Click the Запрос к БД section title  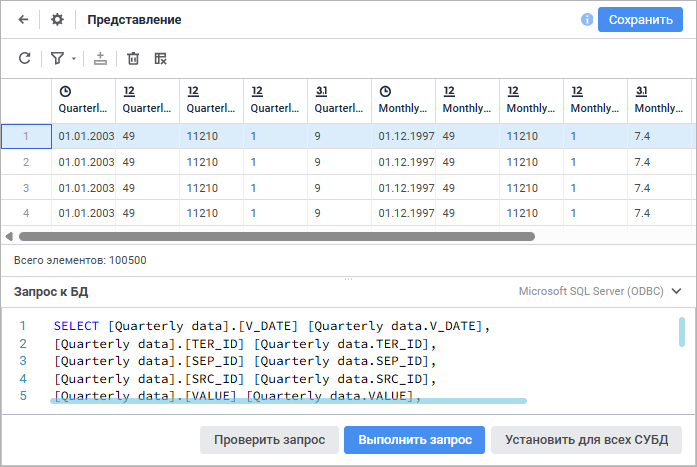51,291
